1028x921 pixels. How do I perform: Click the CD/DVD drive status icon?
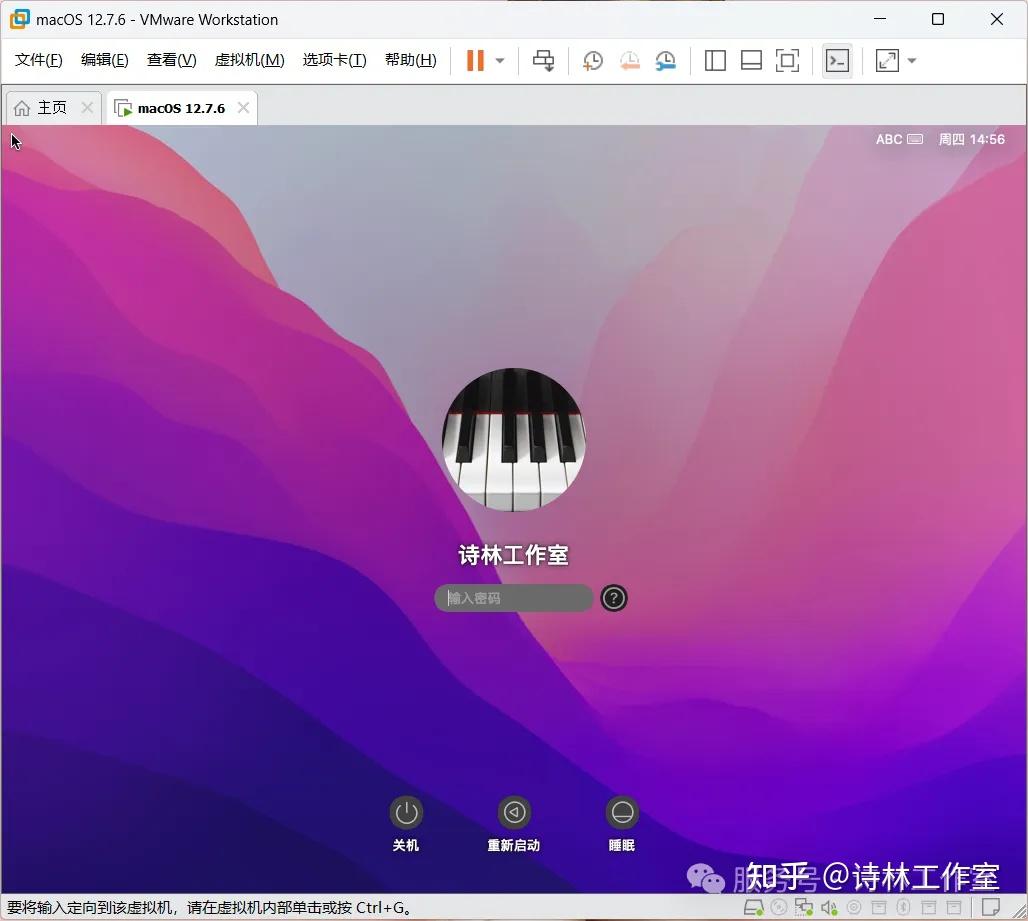(x=779, y=907)
